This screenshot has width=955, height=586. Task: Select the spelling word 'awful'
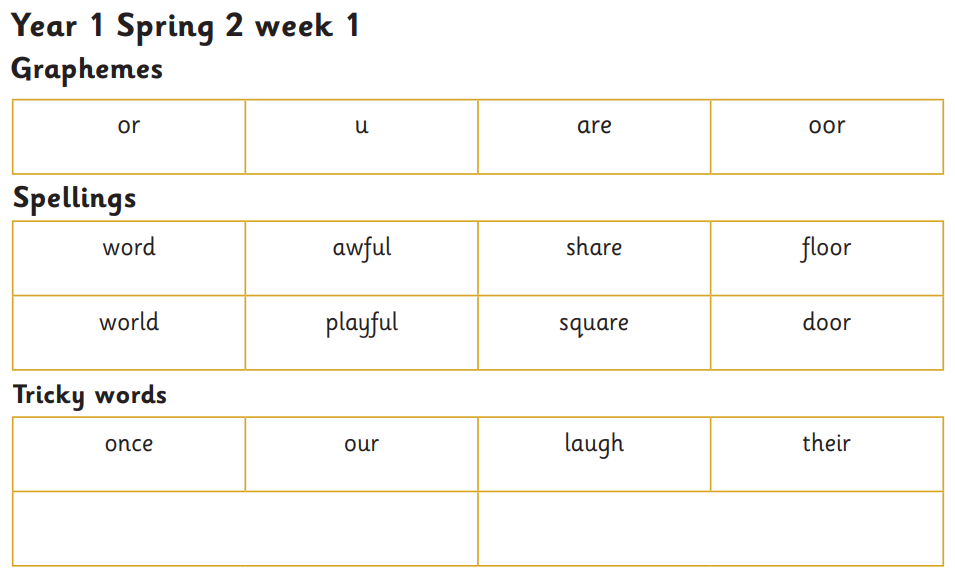362,248
